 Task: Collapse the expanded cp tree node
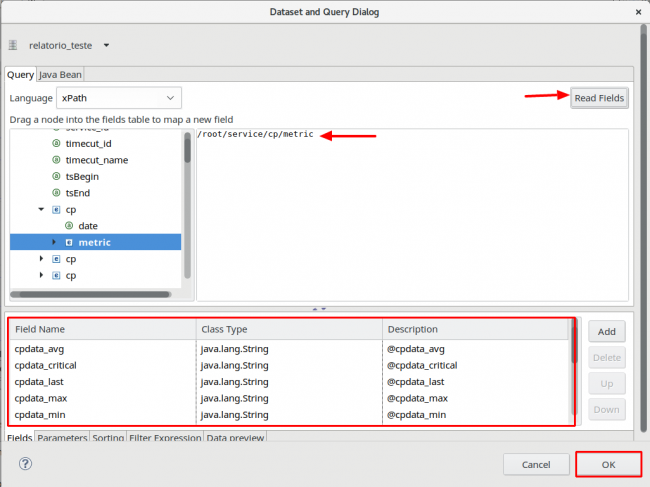pos(41,210)
